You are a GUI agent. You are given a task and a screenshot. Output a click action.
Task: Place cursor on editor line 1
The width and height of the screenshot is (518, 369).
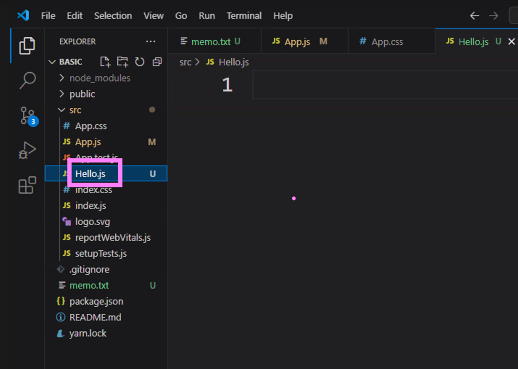[385, 85]
